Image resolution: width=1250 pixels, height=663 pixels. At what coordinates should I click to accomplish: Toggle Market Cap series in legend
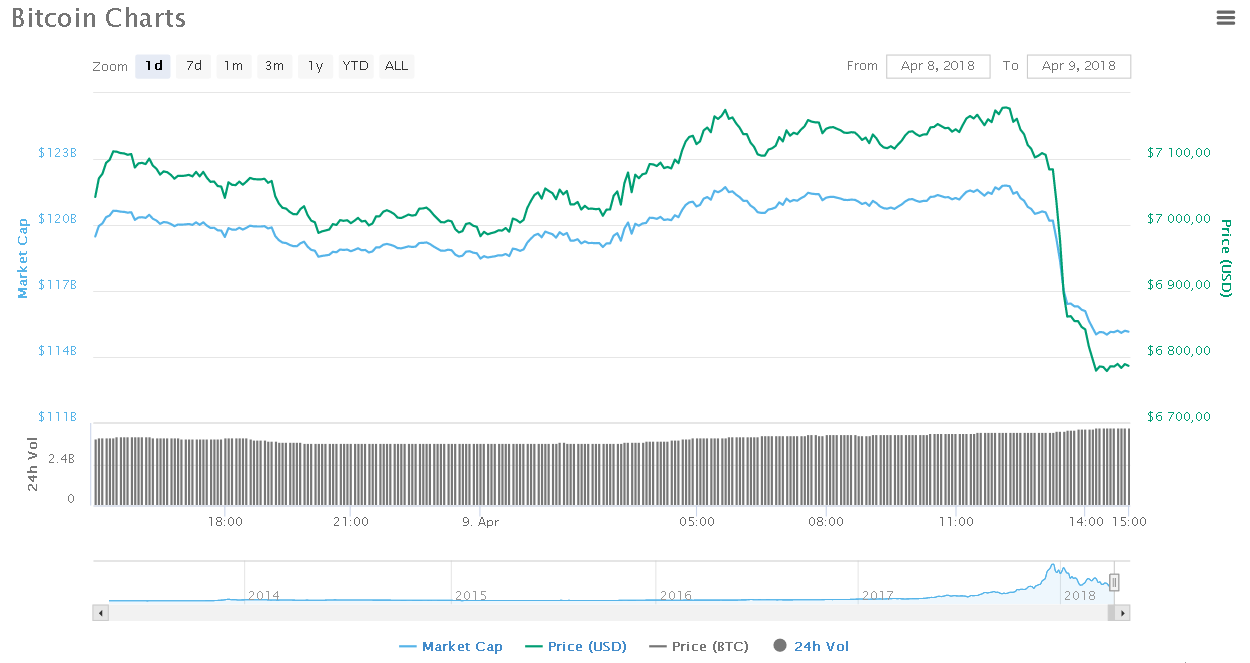pos(451,647)
